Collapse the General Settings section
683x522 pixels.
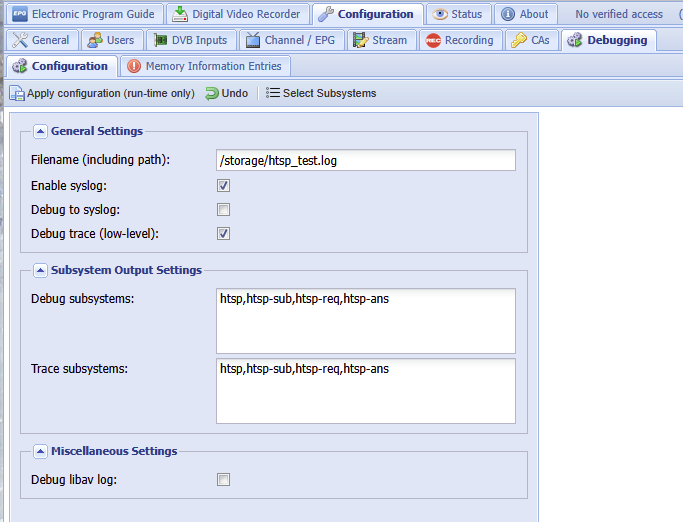coord(40,131)
